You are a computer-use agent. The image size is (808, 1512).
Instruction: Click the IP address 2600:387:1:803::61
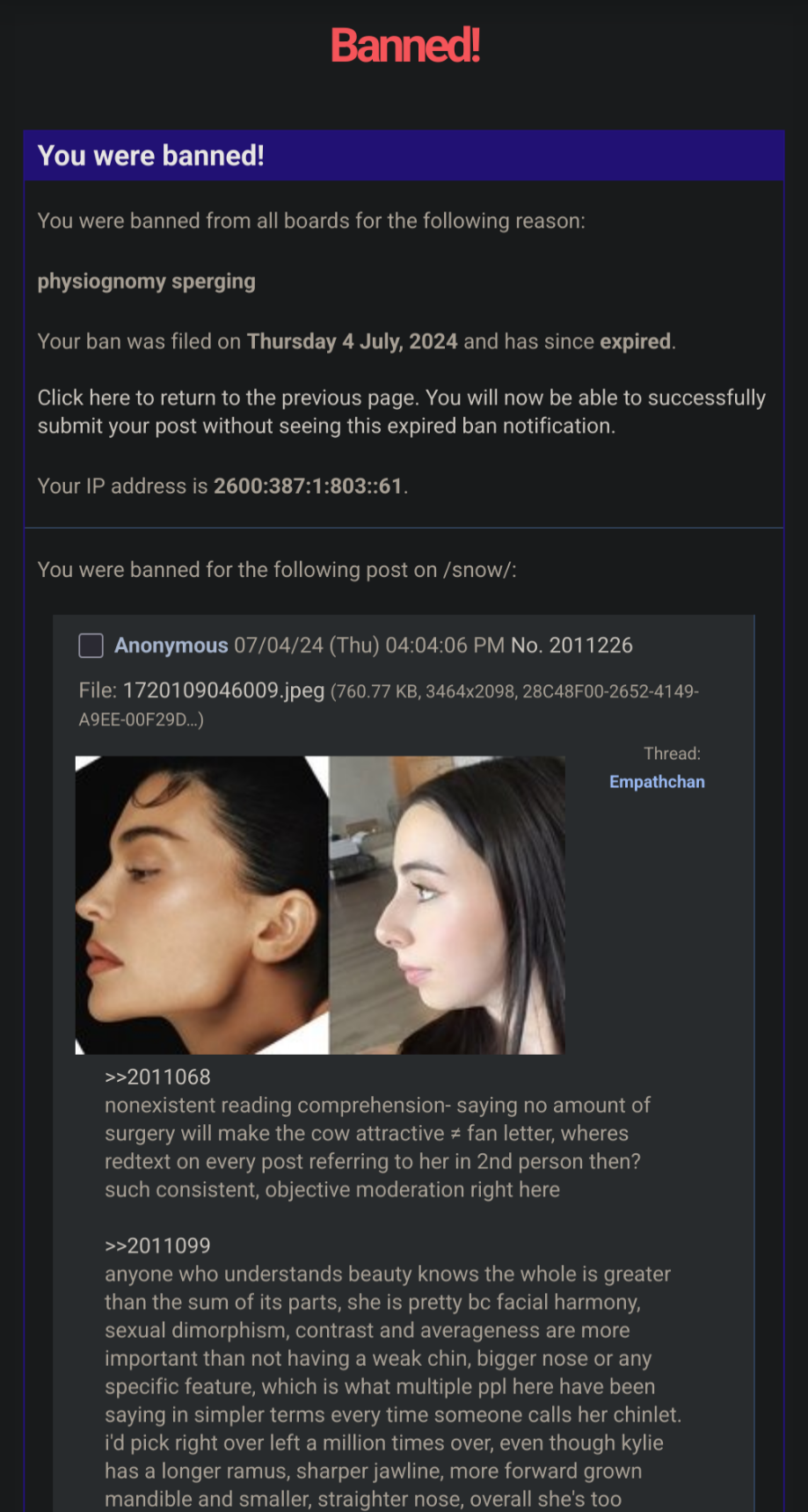point(308,486)
